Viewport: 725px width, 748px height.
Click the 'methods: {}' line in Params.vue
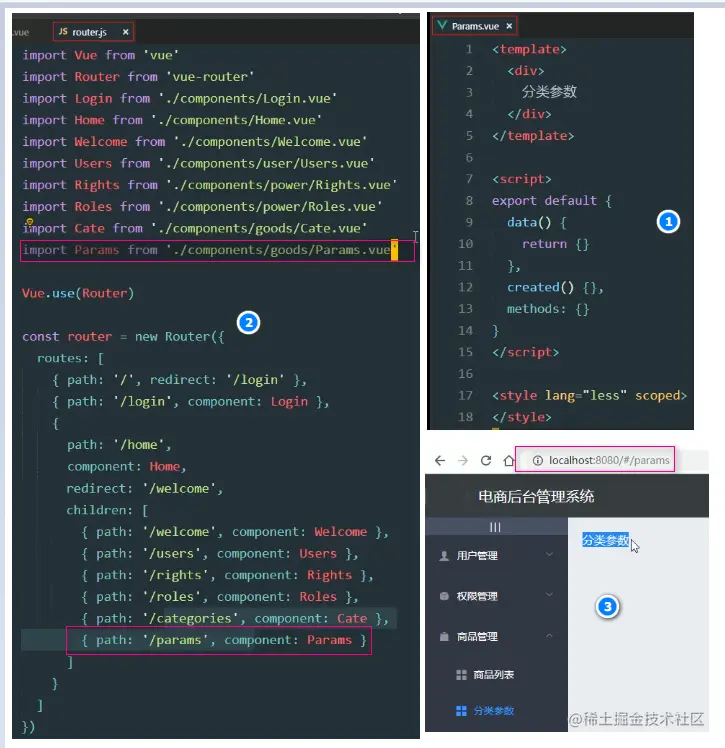pos(548,309)
